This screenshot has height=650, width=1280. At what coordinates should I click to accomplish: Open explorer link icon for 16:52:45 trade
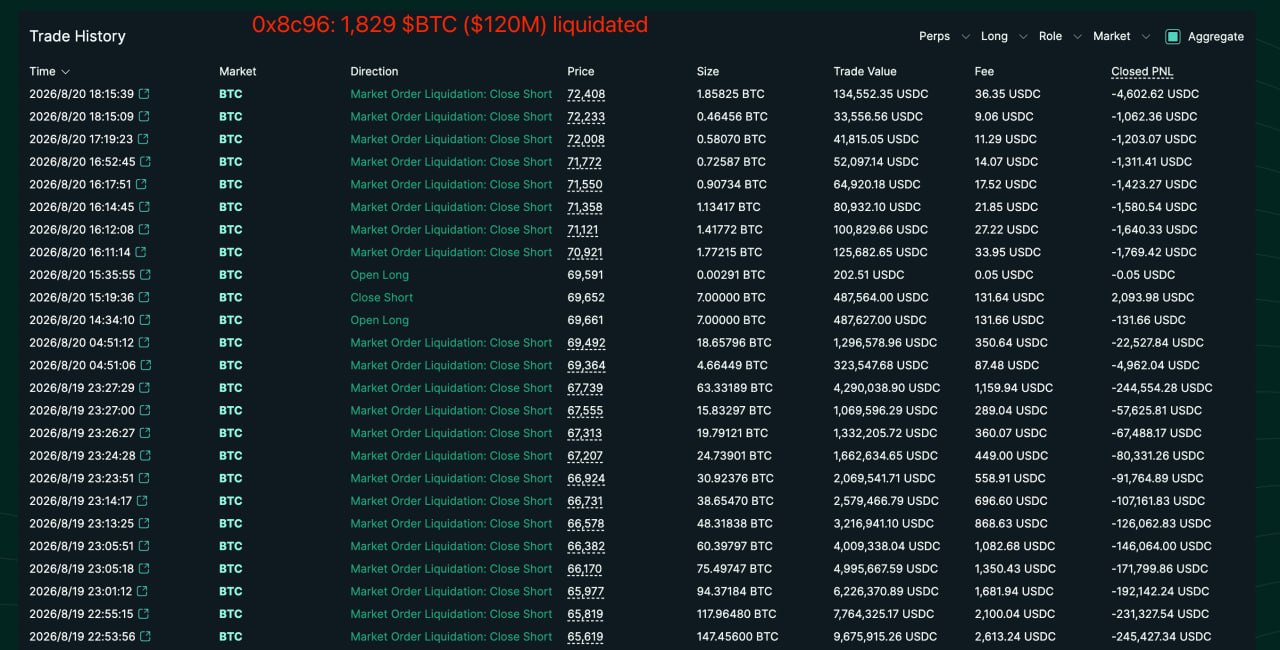(145, 162)
